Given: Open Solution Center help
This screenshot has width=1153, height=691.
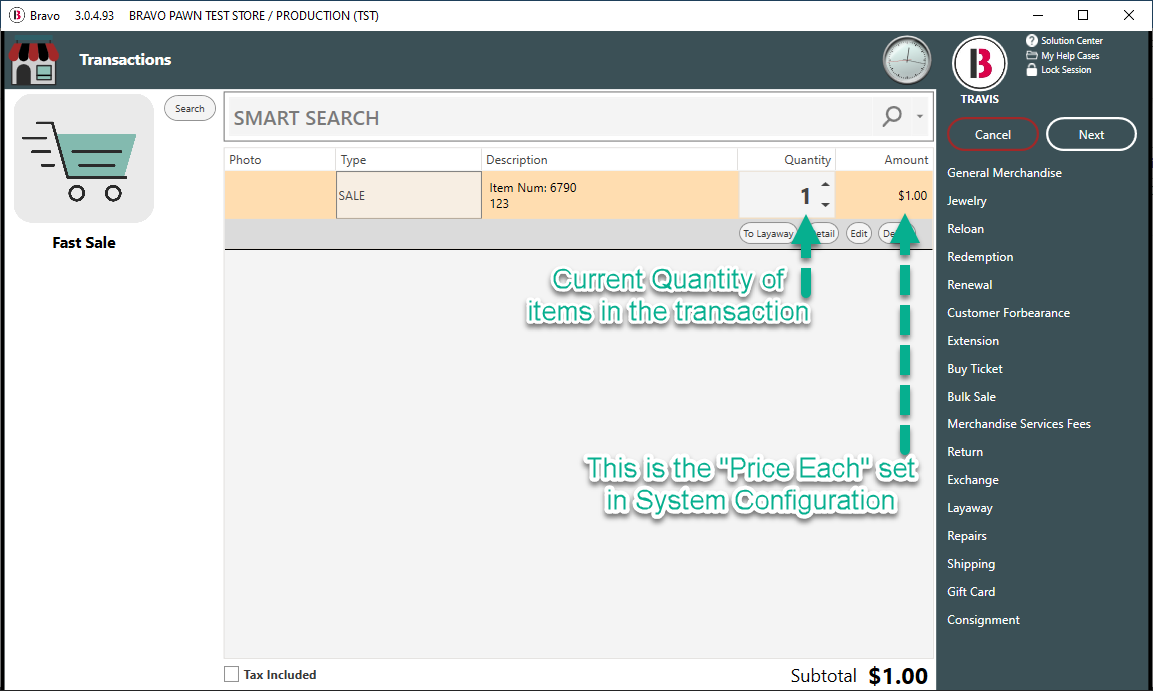Looking at the screenshot, I should (x=1064, y=40).
